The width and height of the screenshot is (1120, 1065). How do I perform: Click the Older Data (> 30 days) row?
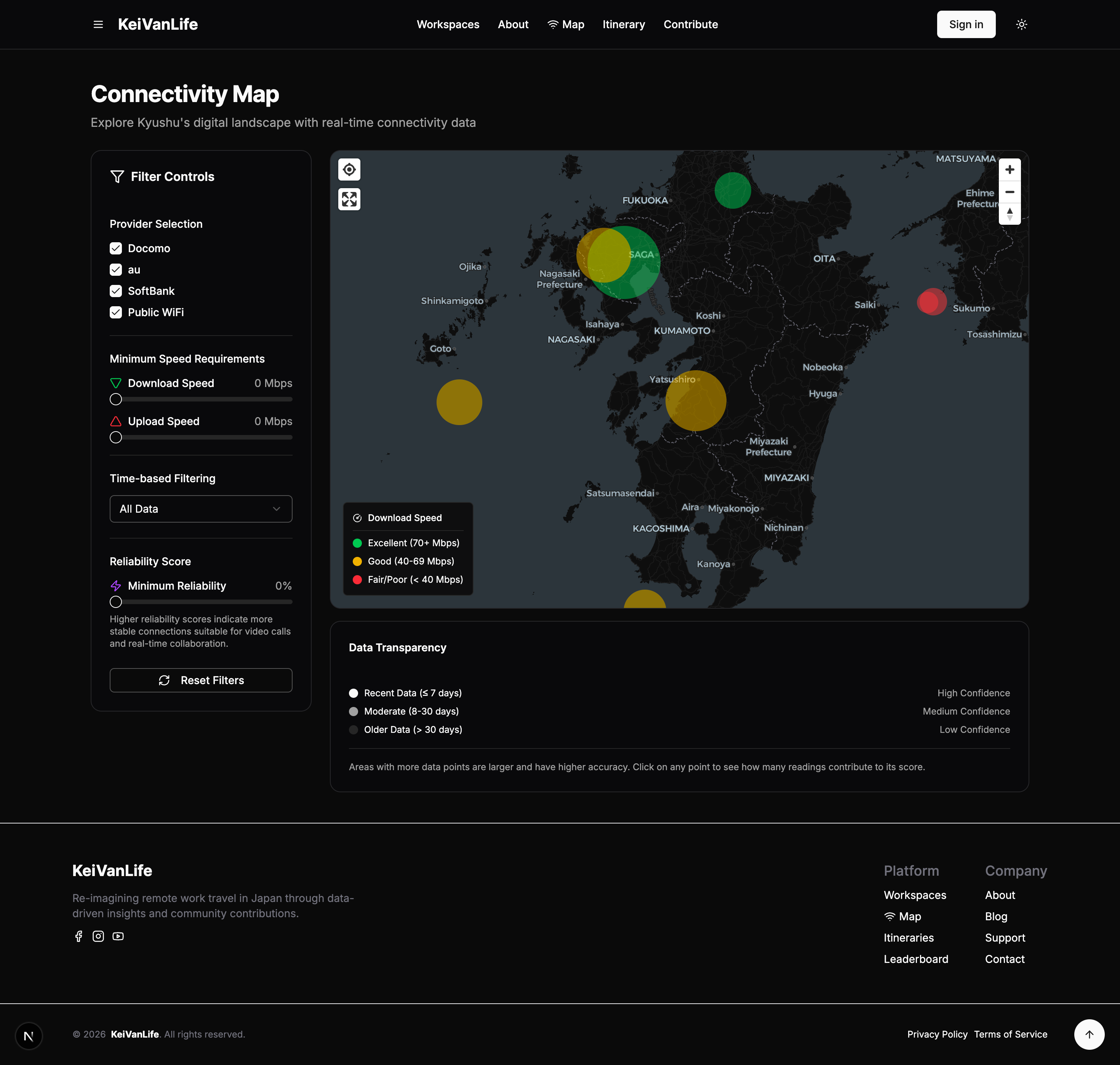pos(679,729)
